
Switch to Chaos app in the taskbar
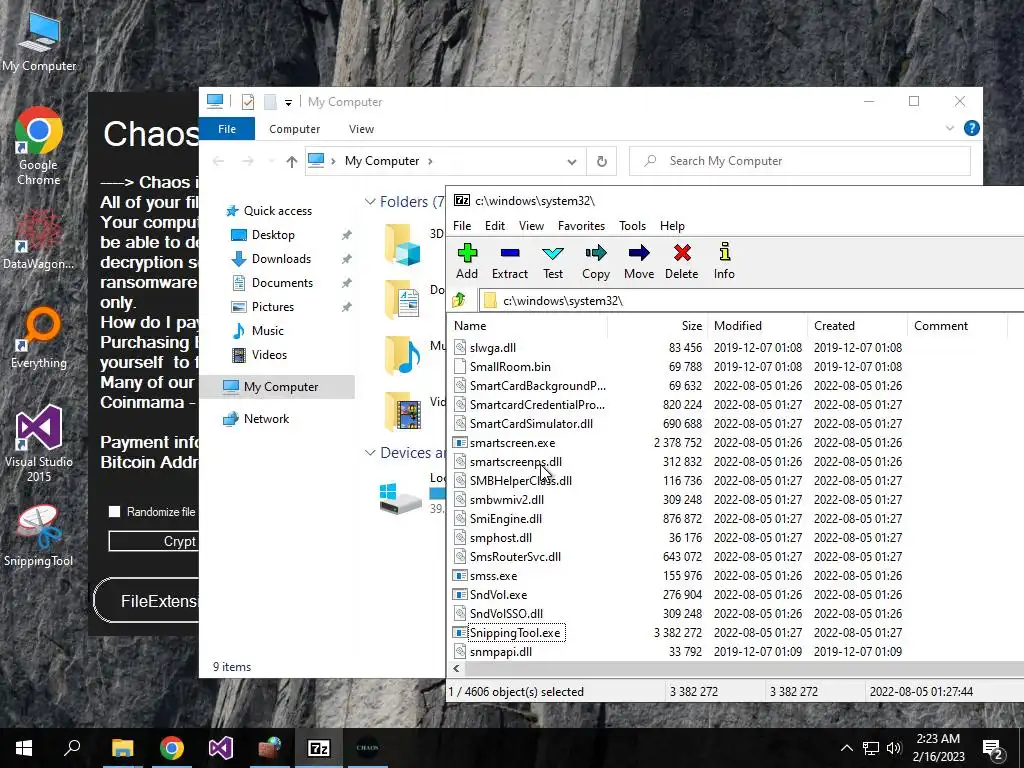coord(368,748)
